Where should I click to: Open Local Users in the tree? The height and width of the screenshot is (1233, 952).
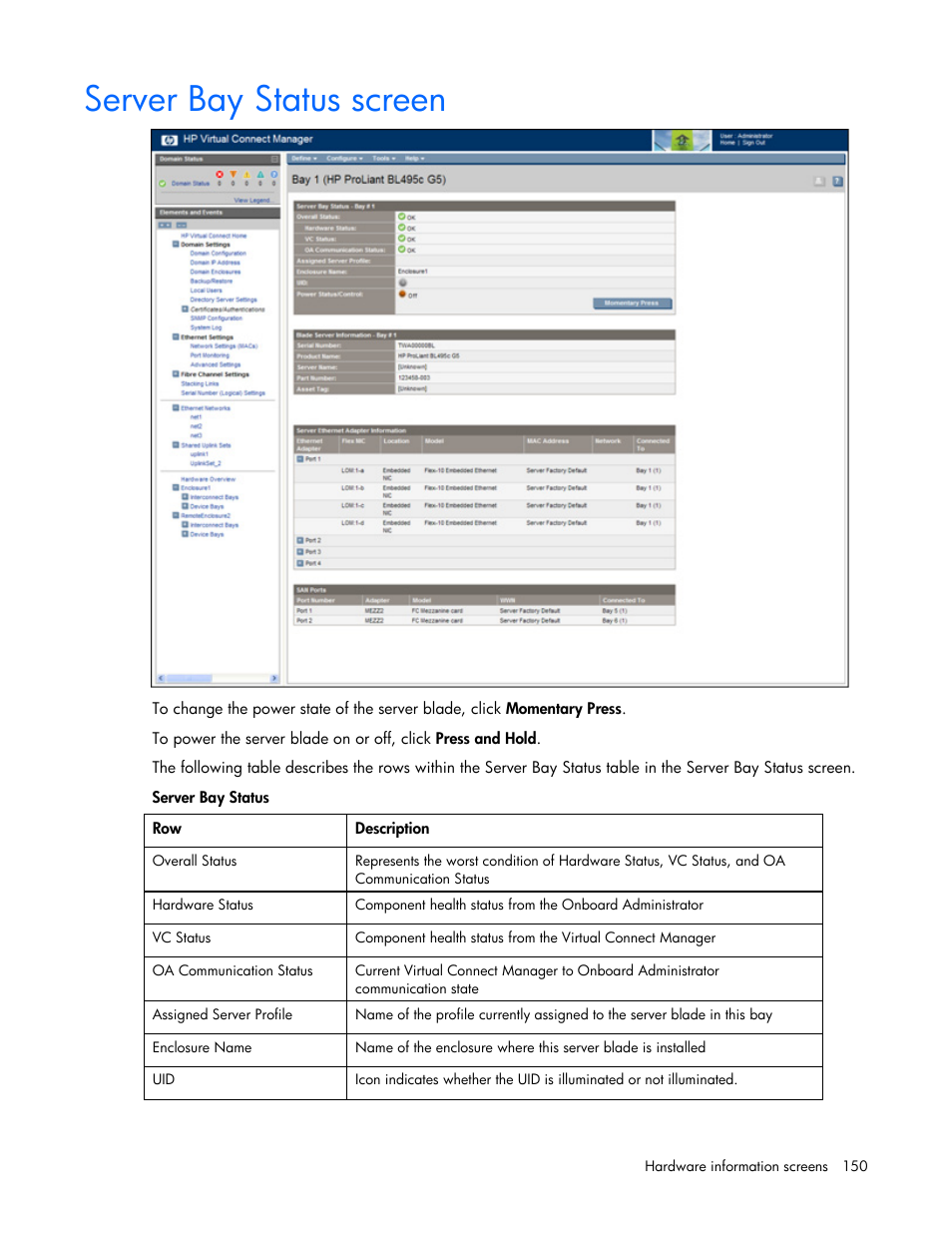206,291
